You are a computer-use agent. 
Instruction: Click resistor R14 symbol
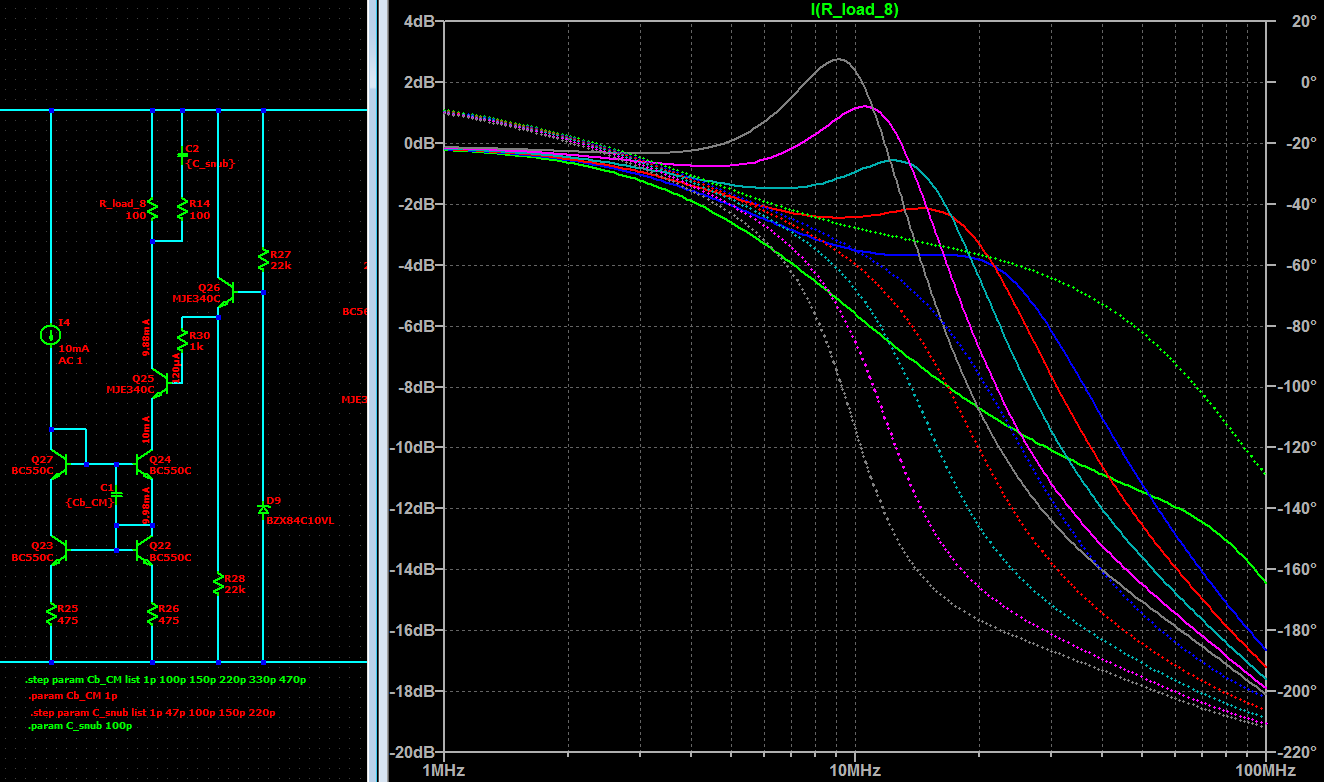(x=182, y=209)
